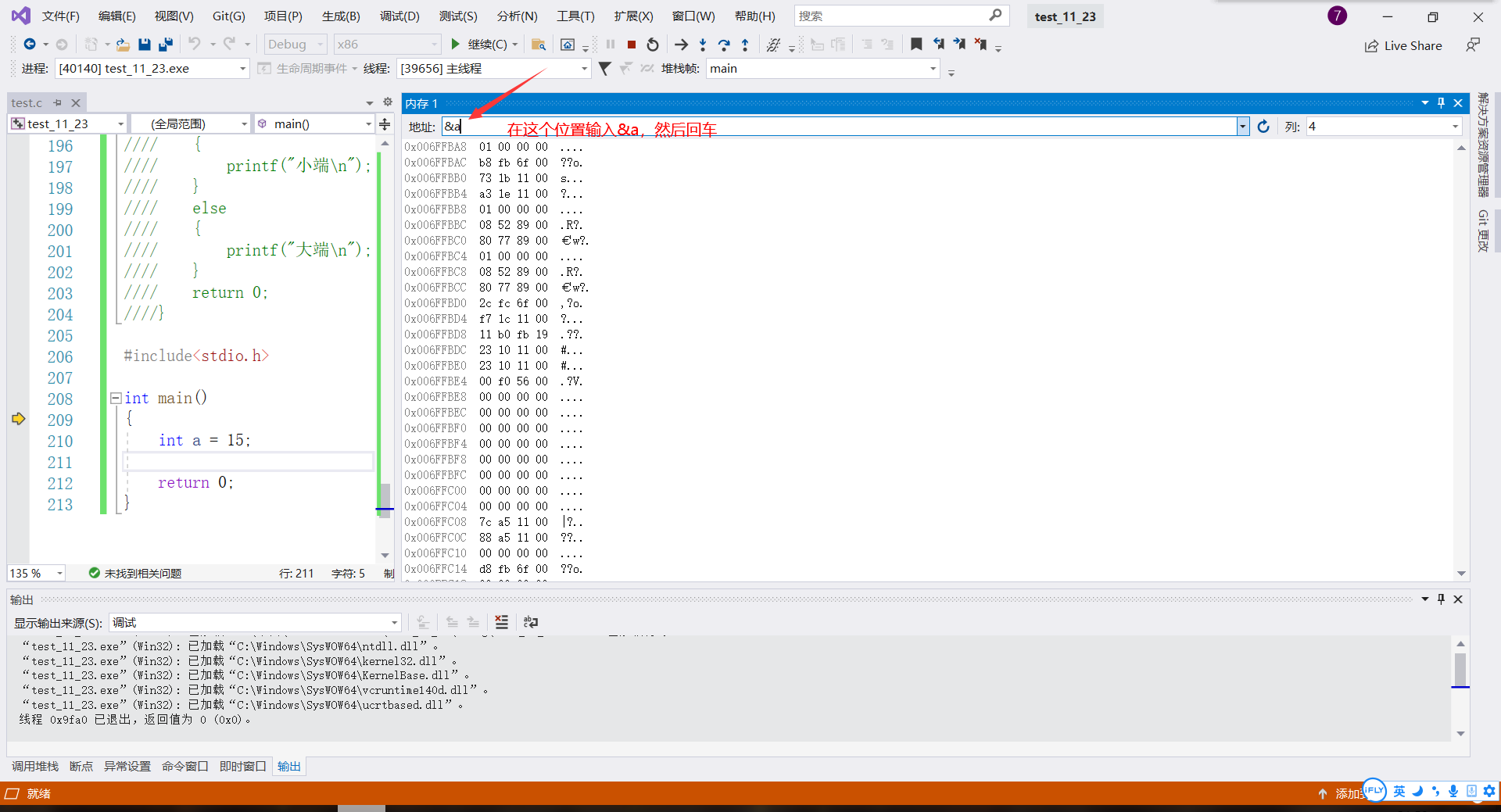1501x812 pixels.
Task: Toggle word wrap in the Output panel
Action: (x=531, y=622)
